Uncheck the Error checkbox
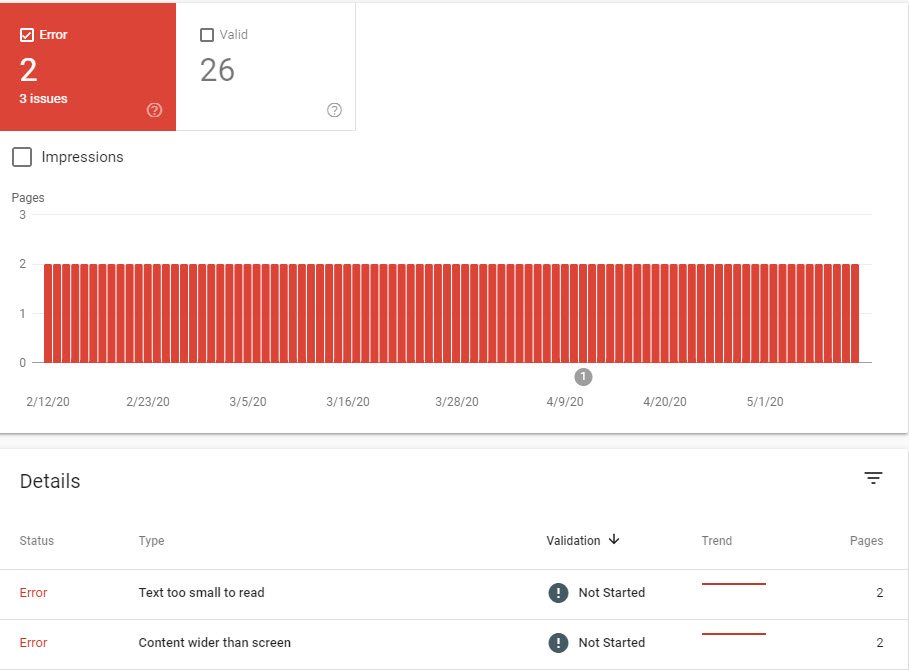Screen dimensions: 909x670 pyautogui.click(x=27, y=35)
